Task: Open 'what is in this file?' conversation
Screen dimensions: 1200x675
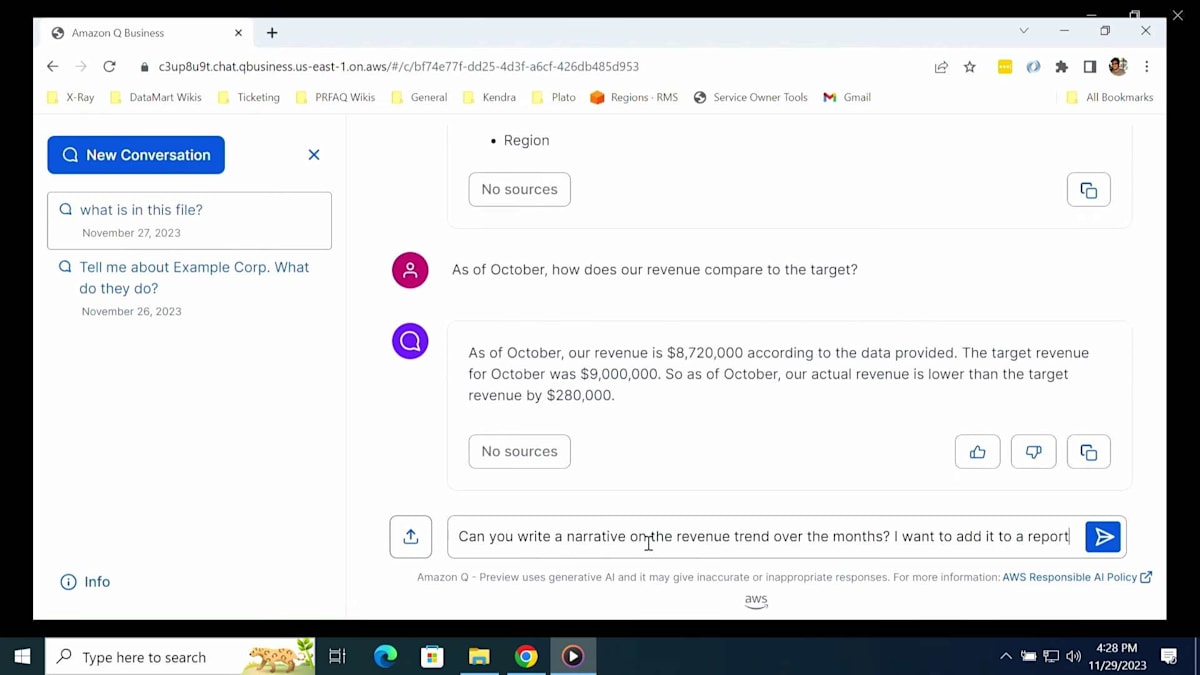Action: [x=189, y=221]
